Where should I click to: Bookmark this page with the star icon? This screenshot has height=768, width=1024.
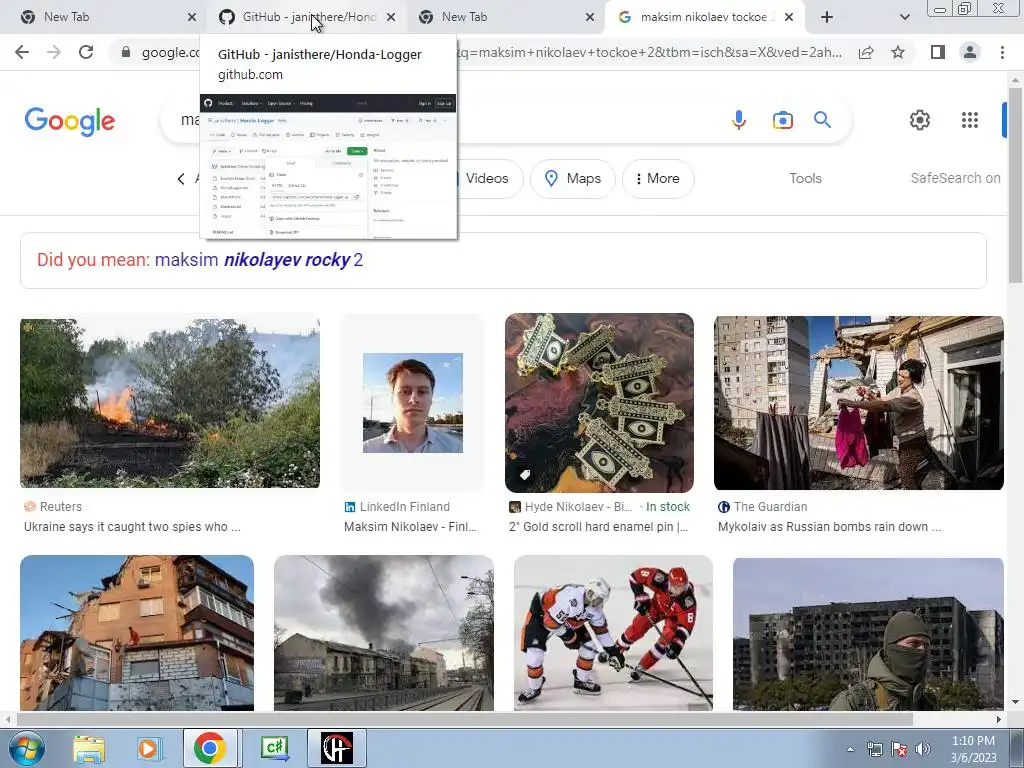(x=898, y=52)
